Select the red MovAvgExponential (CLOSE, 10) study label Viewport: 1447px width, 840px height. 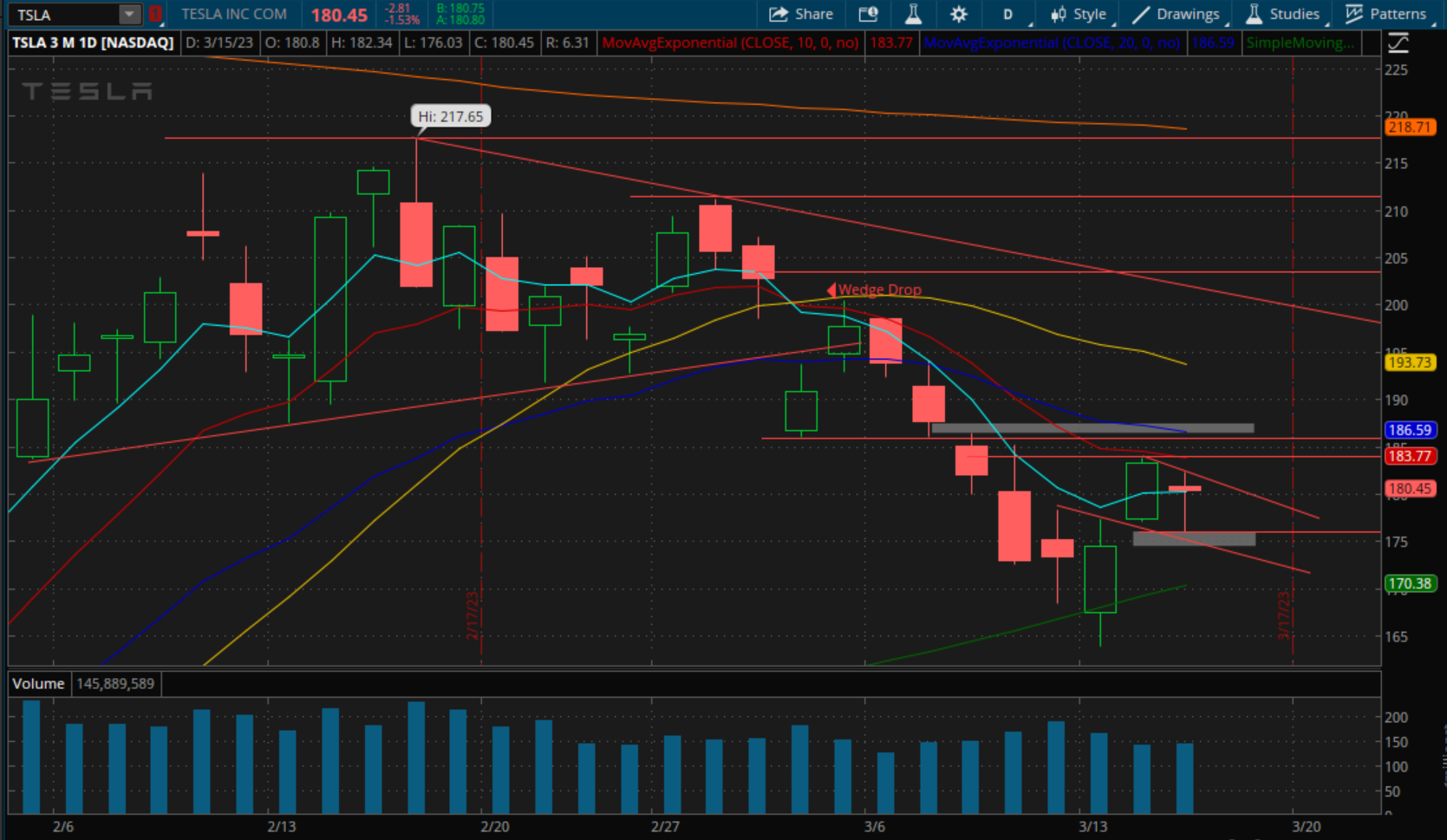pyautogui.click(x=730, y=42)
